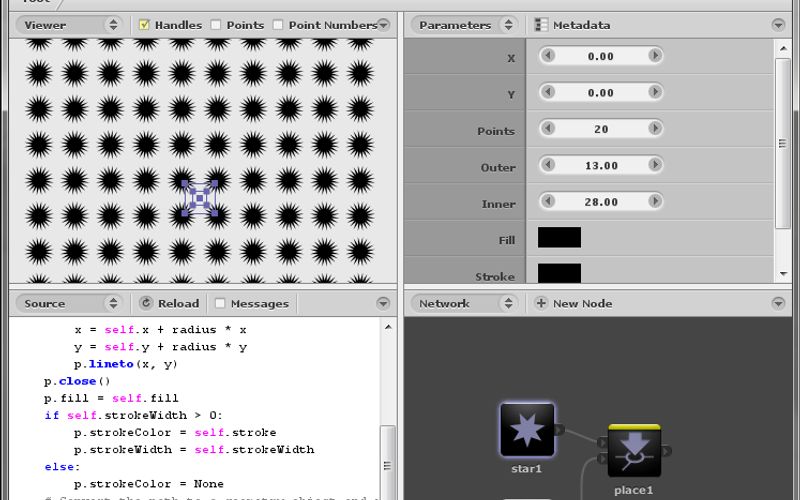Click the p.lineto(x, y) code line
This screenshot has width=800, height=500.
coord(126,364)
